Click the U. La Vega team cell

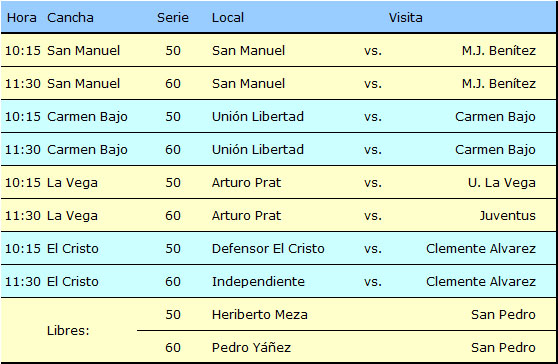pos(501,183)
